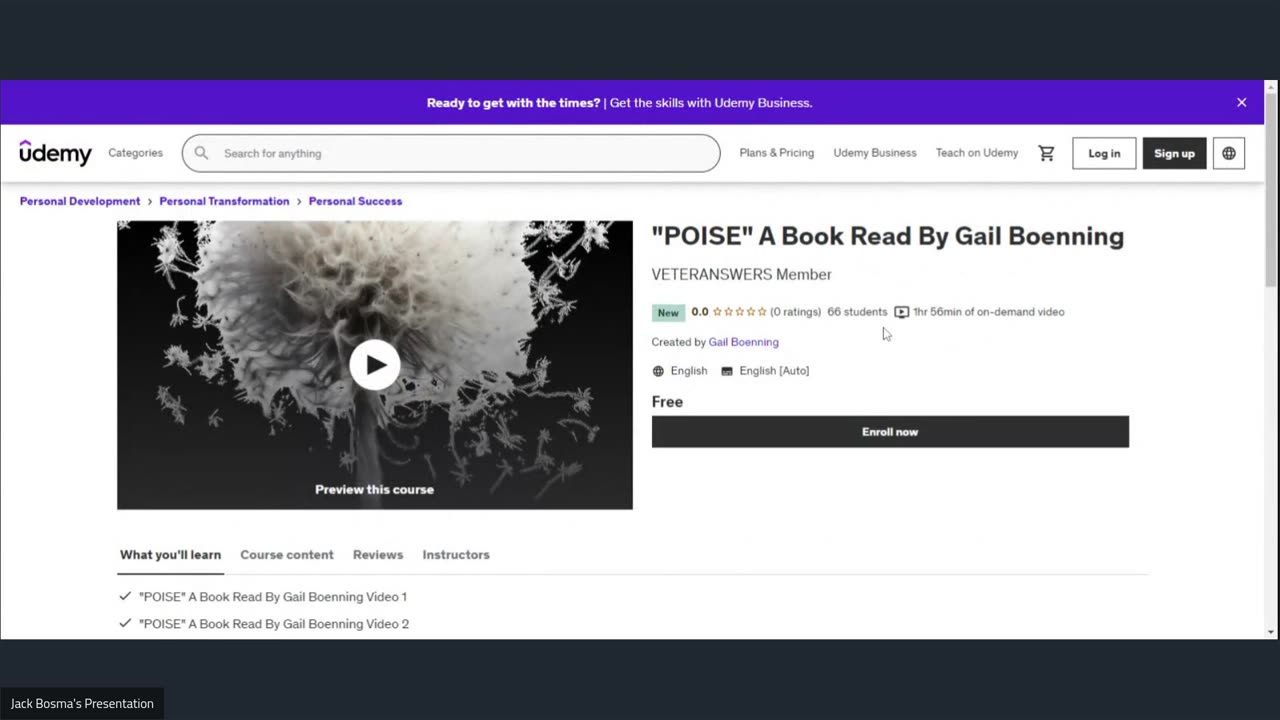
Task: Click the Udemy logo
Action: [x=55, y=153]
